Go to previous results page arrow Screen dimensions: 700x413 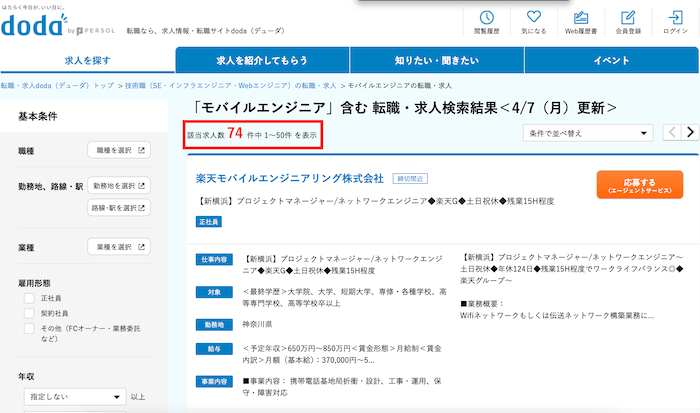(672, 133)
